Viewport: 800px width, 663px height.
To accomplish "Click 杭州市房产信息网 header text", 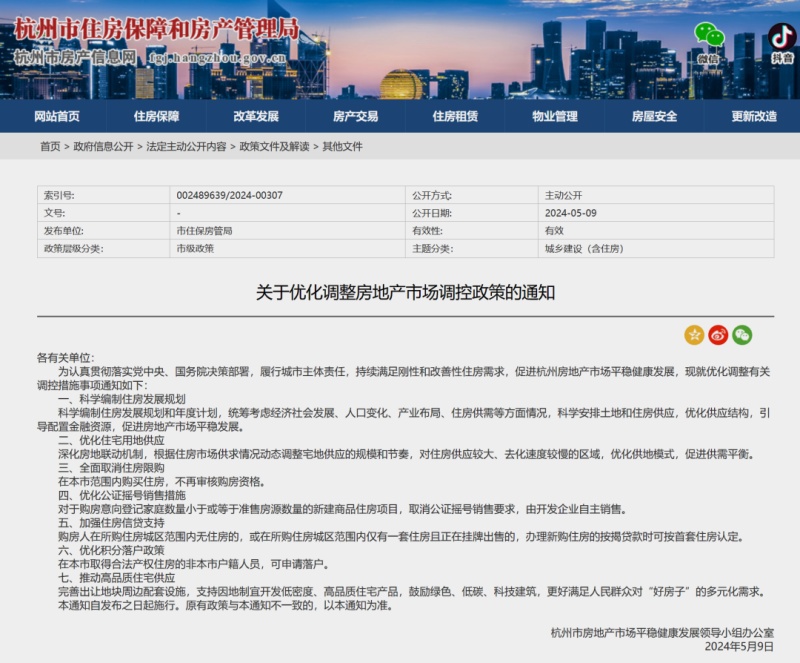I will pyautogui.click(x=75, y=57).
